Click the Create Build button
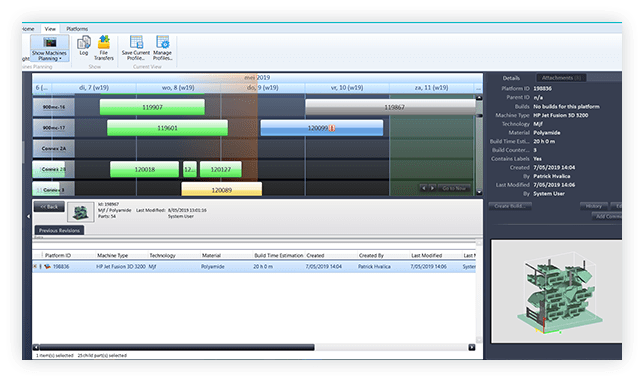The height and width of the screenshot is (382, 643). [510, 206]
